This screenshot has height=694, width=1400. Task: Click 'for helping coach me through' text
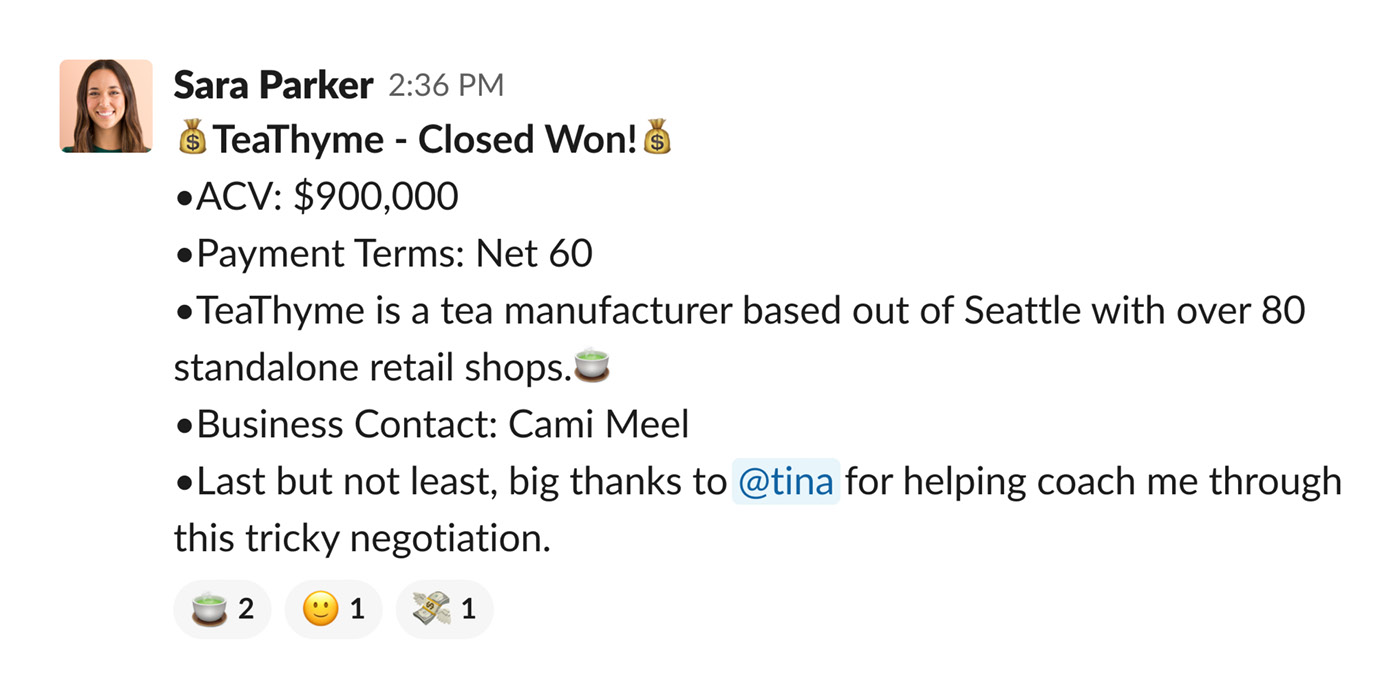click(1094, 482)
